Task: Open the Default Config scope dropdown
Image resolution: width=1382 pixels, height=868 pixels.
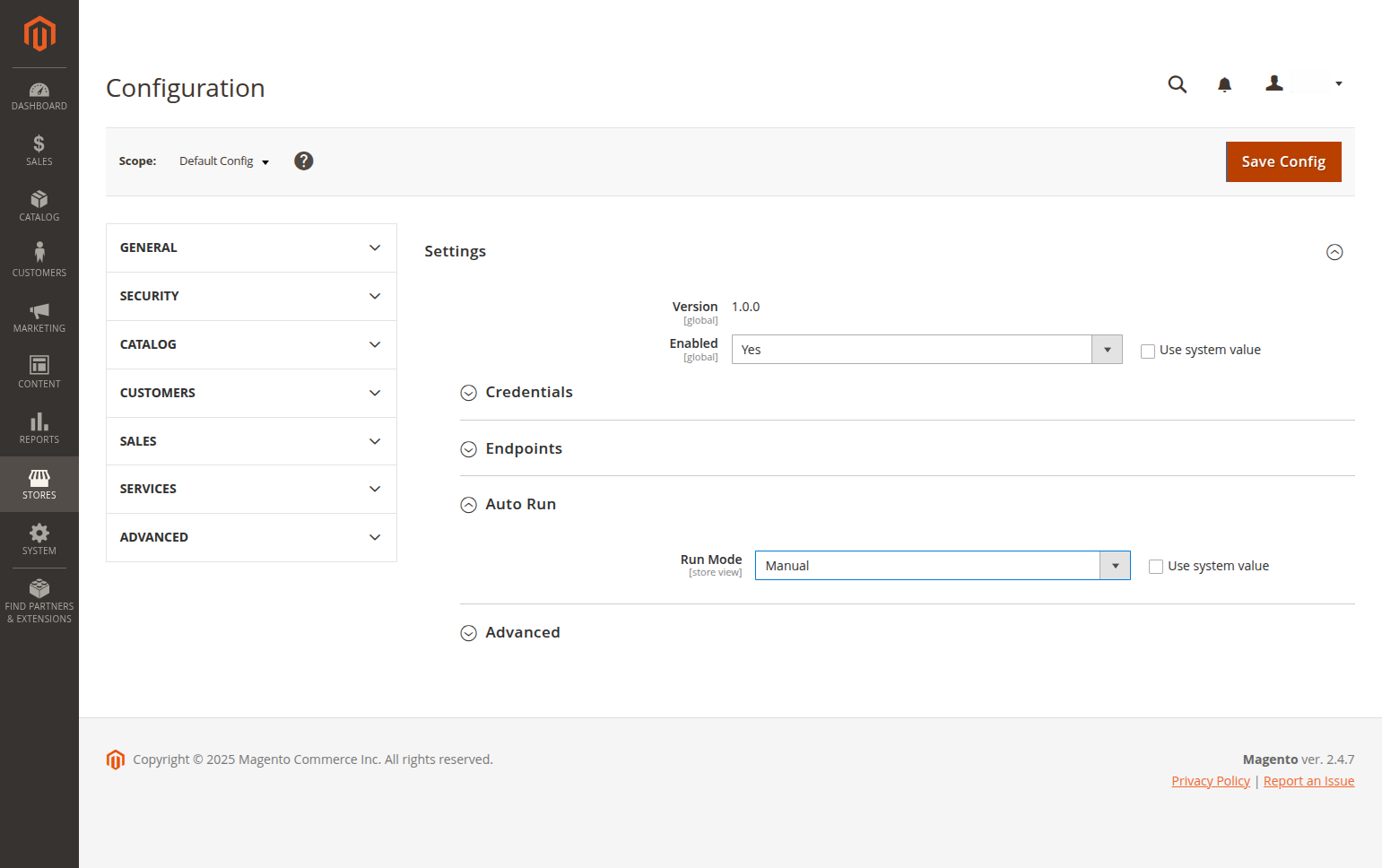Action: click(224, 161)
